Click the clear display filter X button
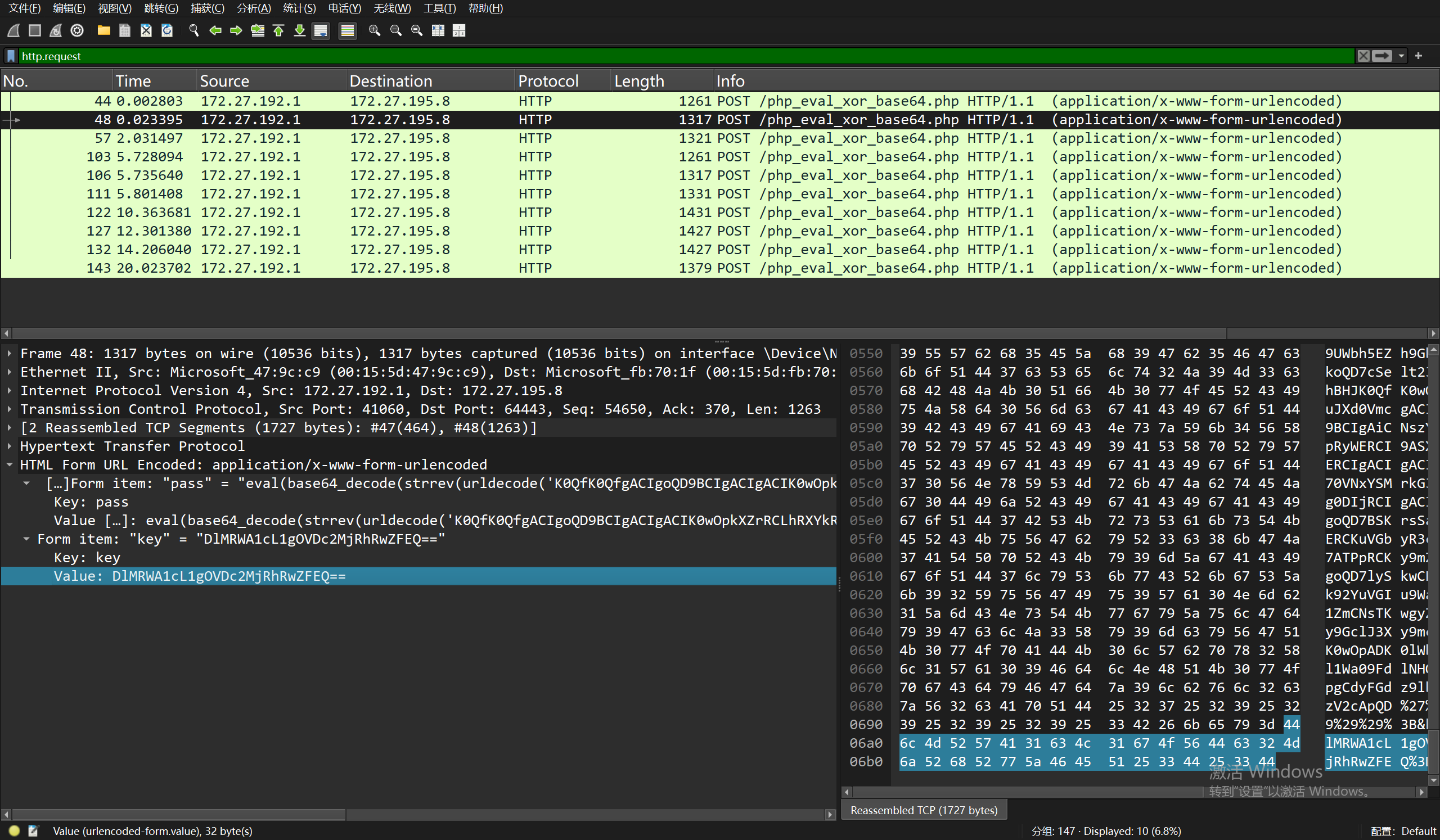1440x840 pixels. (x=1363, y=56)
